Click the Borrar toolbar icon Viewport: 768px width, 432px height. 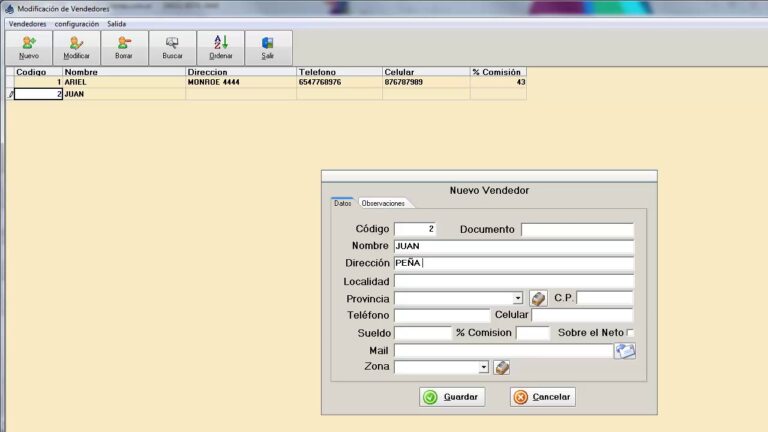(124, 48)
